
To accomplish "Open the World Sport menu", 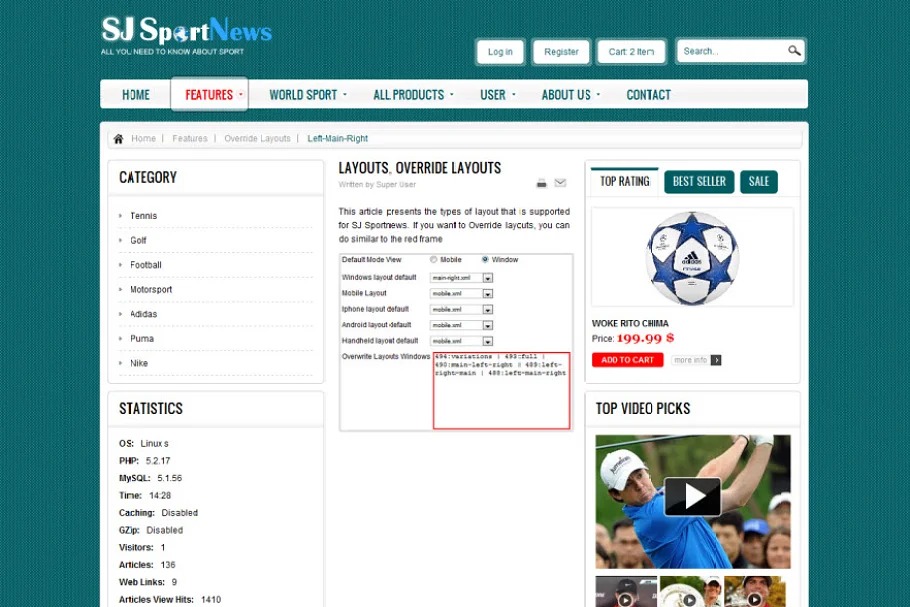I will point(307,95).
